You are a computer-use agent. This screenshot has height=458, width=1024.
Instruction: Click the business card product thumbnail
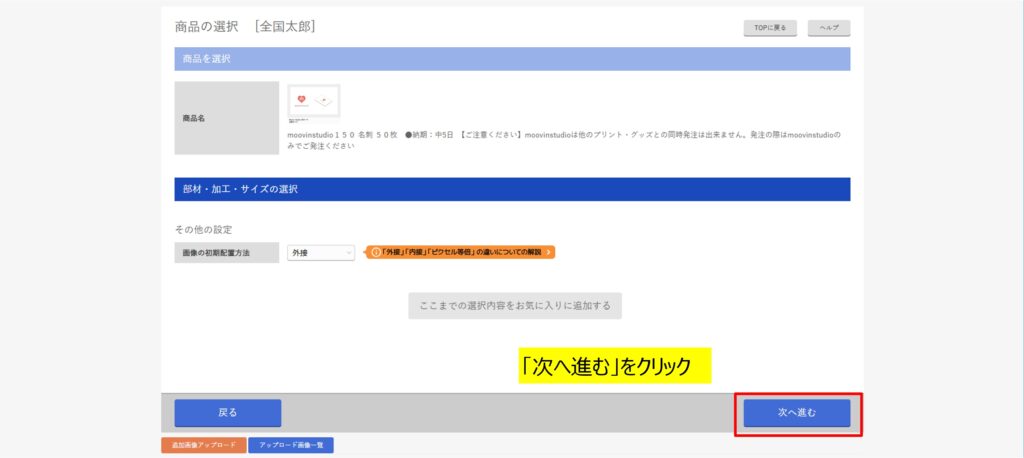click(313, 101)
